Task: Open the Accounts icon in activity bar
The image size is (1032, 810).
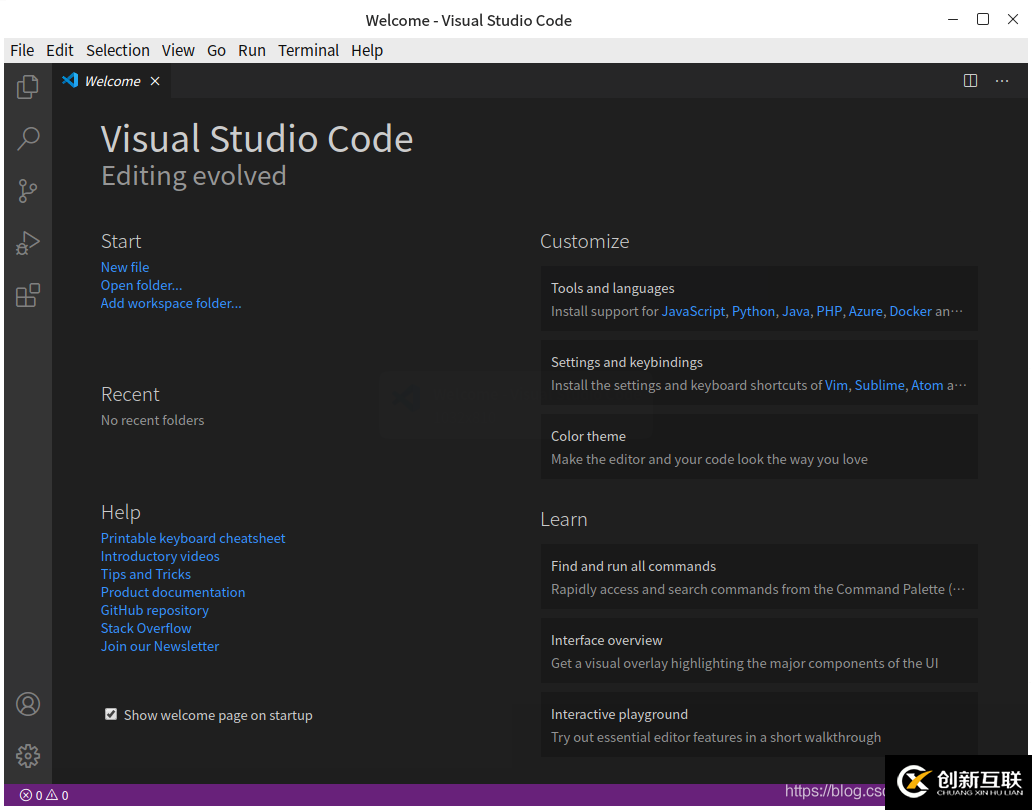Action: pyautogui.click(x=28, y=704)
